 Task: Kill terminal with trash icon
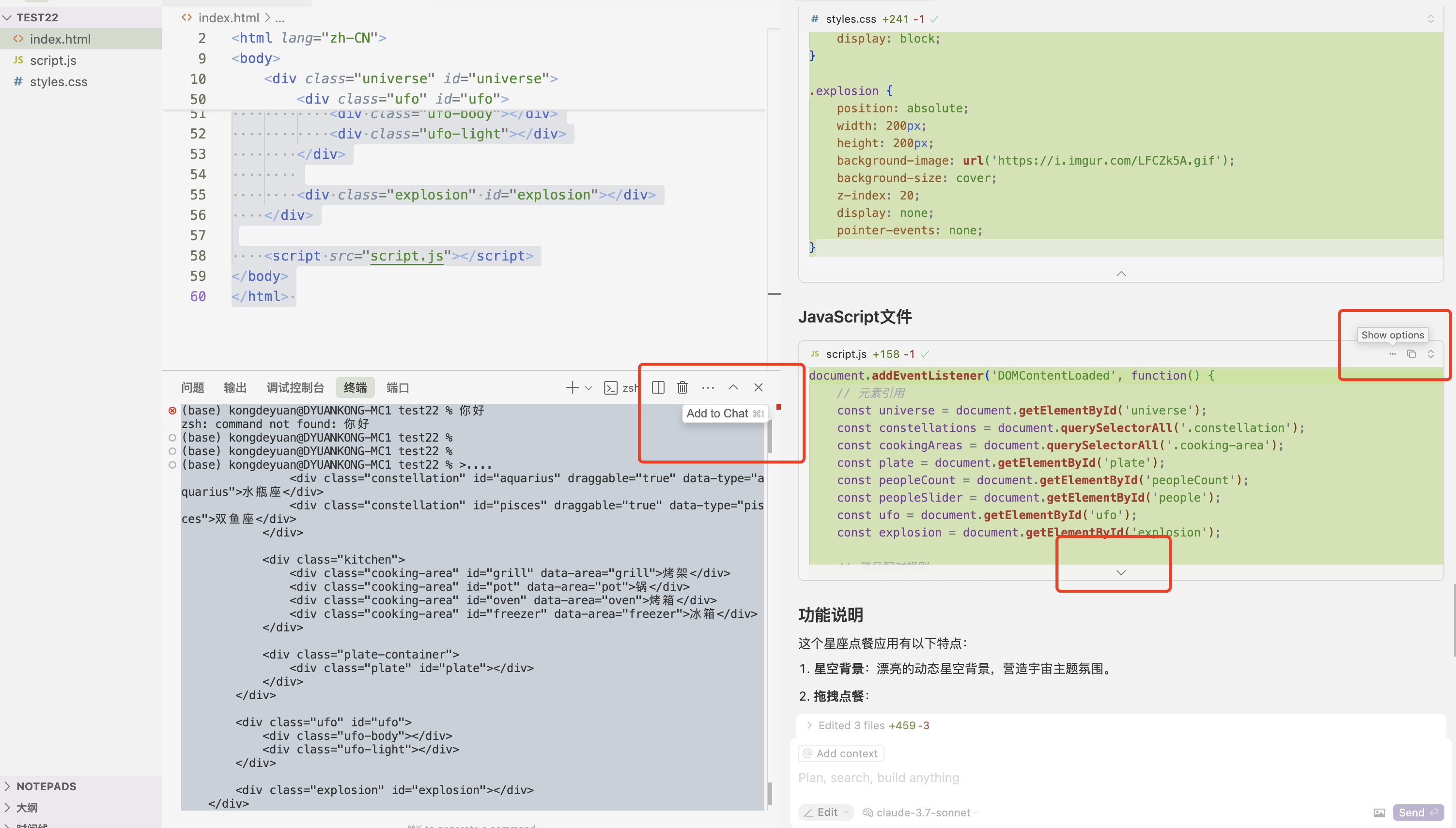click(682, 387)
